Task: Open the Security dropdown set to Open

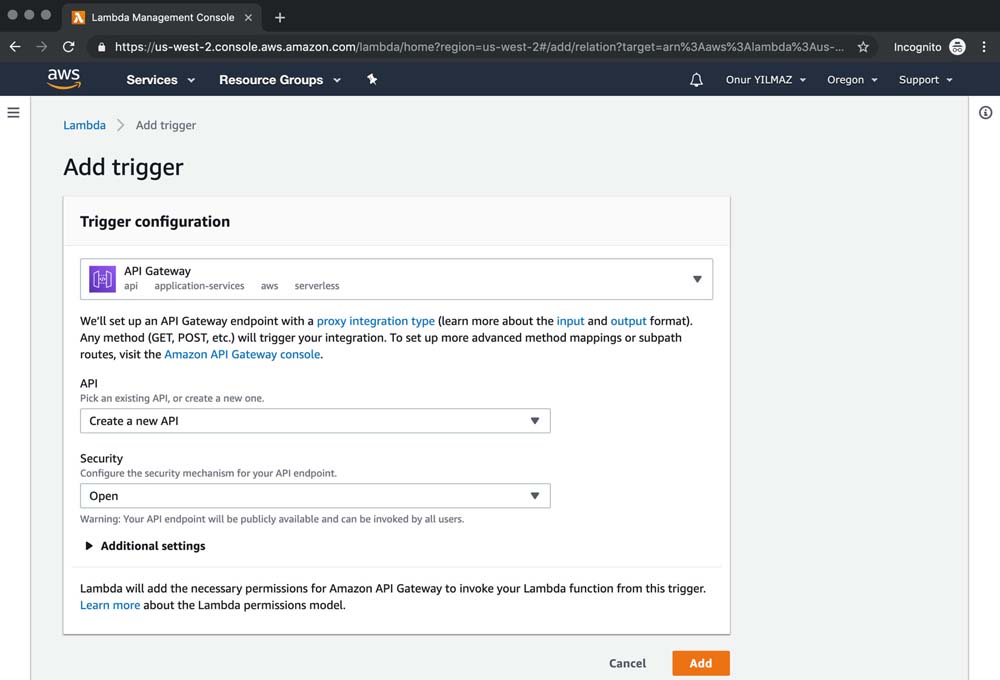Action: pos(315,496)
